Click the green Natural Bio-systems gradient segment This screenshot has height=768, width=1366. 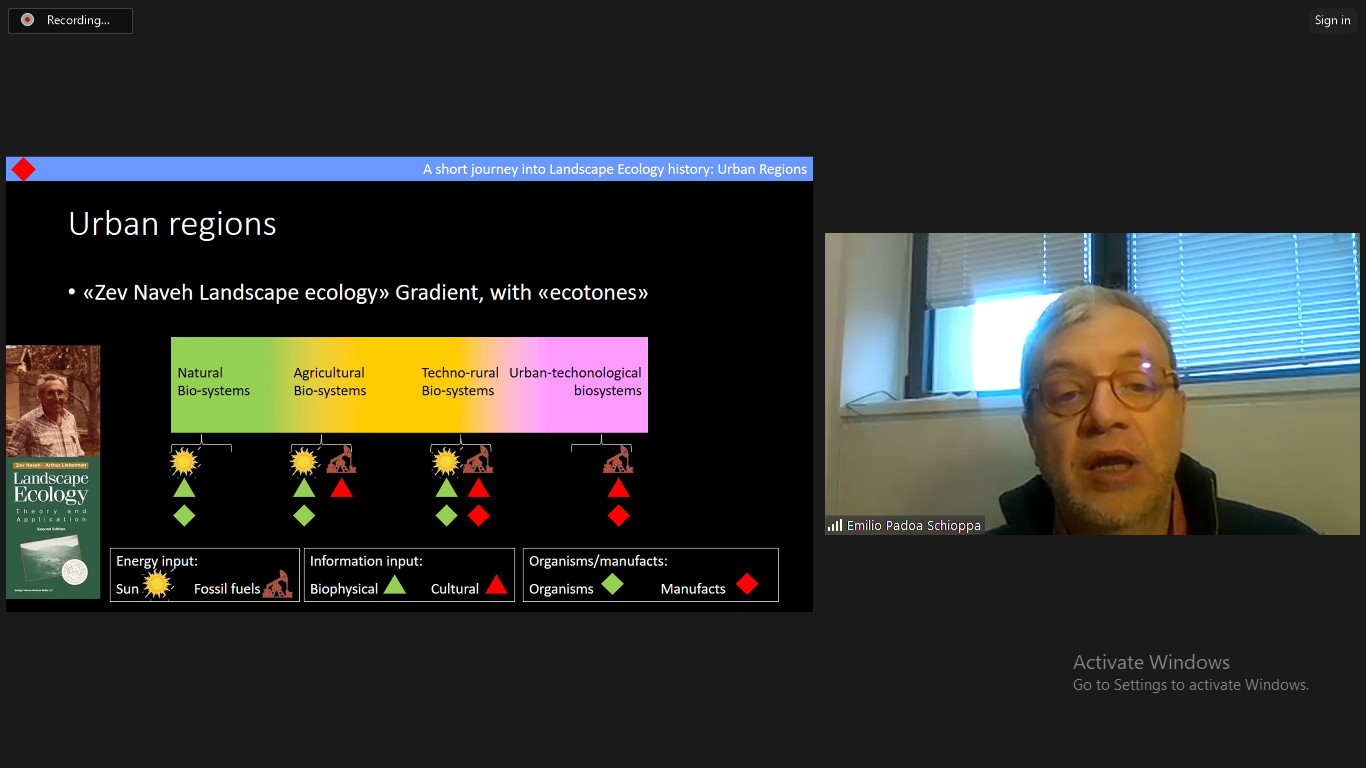215,383
